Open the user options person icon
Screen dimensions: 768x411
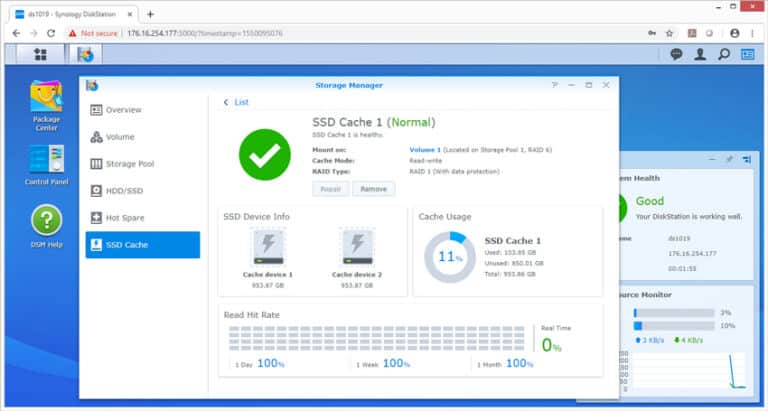(x=700, y=54)
